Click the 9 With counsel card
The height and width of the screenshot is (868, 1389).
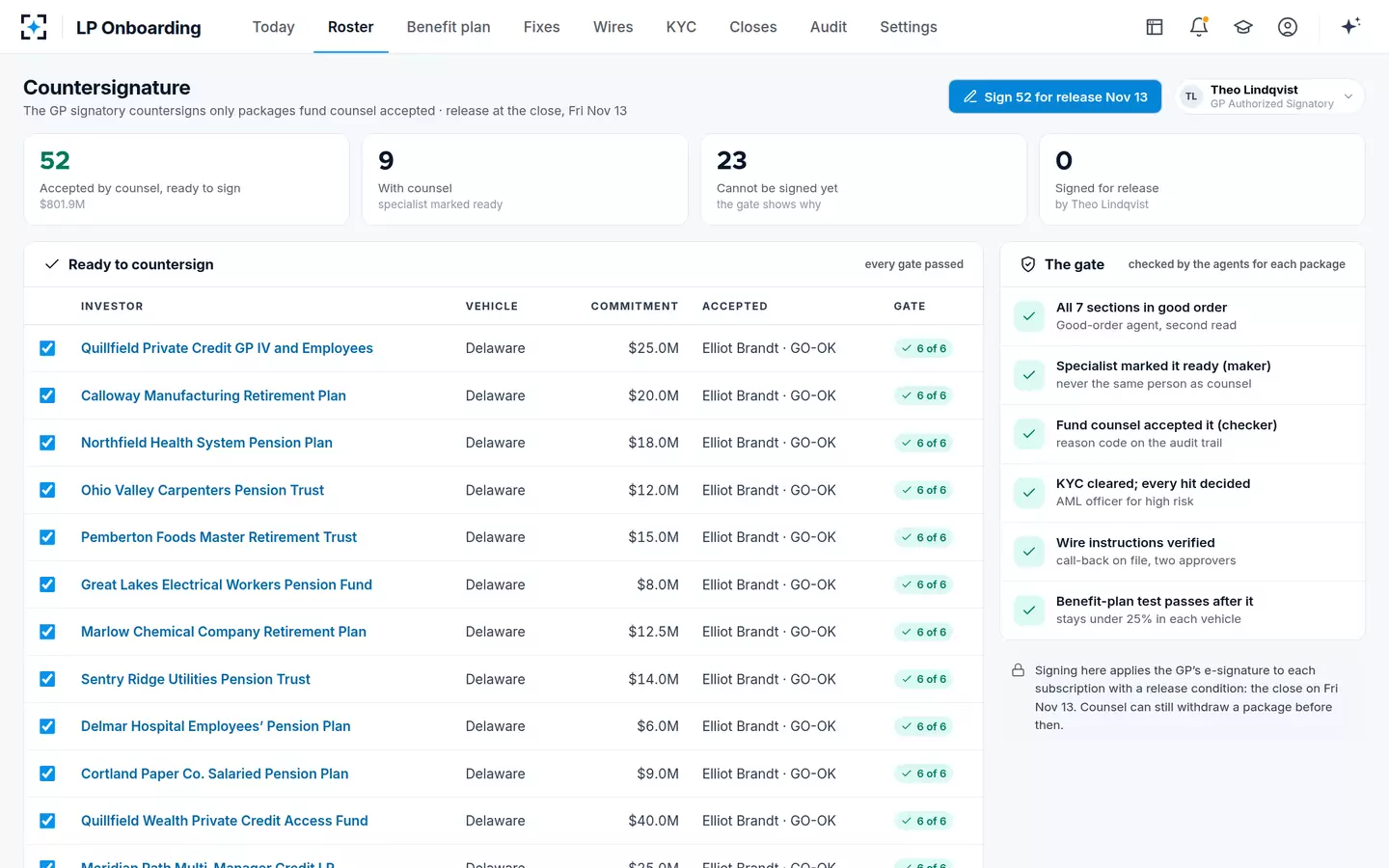(525, 179)
